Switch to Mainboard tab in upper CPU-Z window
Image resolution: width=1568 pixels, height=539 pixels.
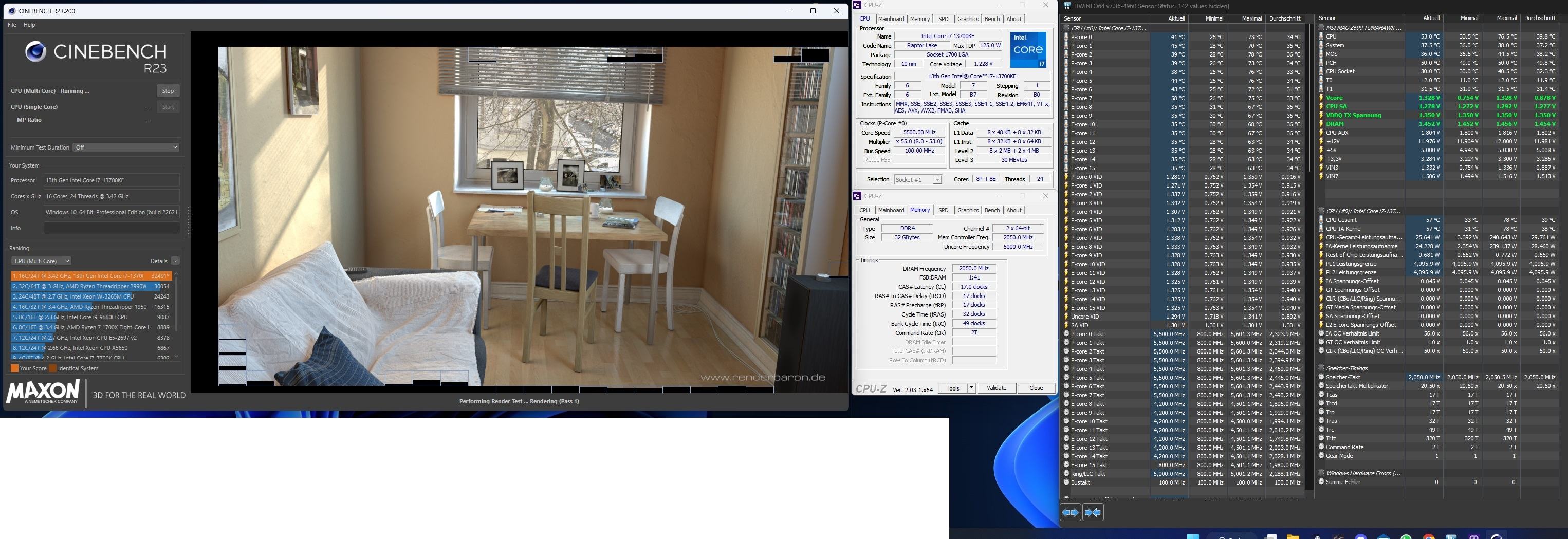click(x=891, y=19)
